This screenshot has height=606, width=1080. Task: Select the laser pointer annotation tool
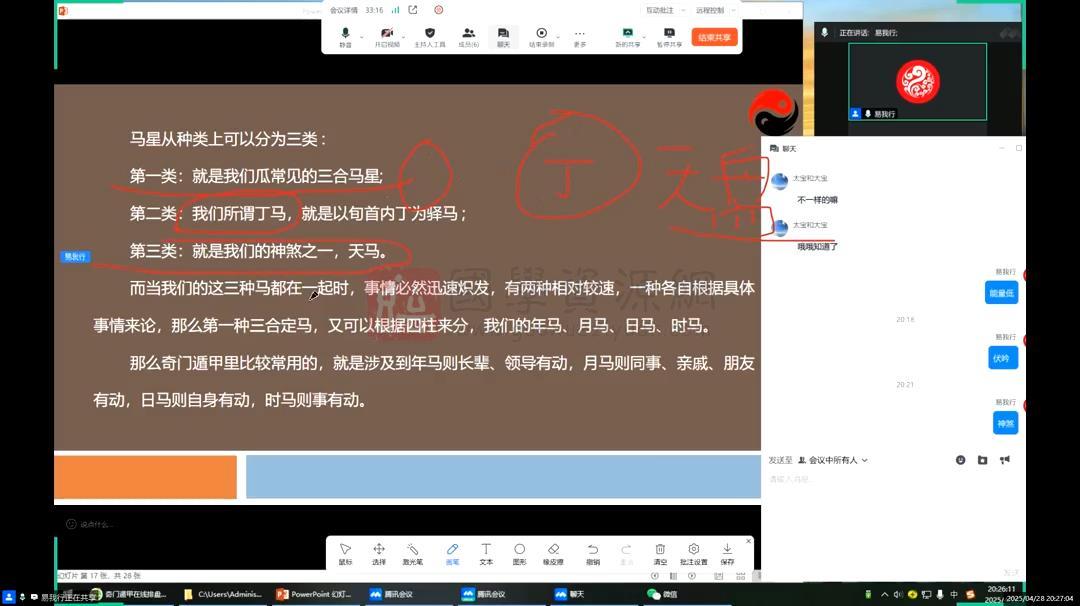(x=414, y=550)
